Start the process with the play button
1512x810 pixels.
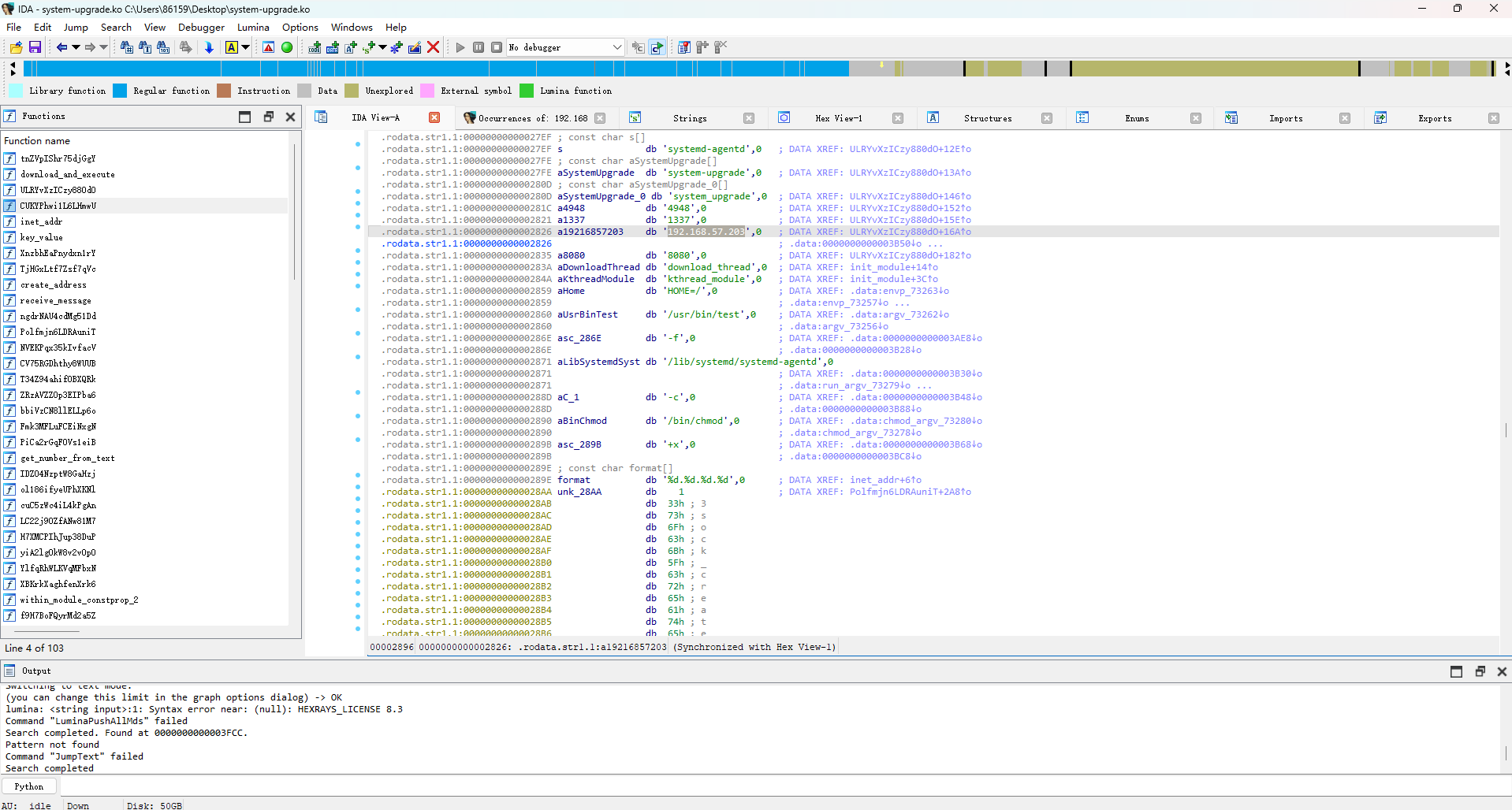(460, 47)
